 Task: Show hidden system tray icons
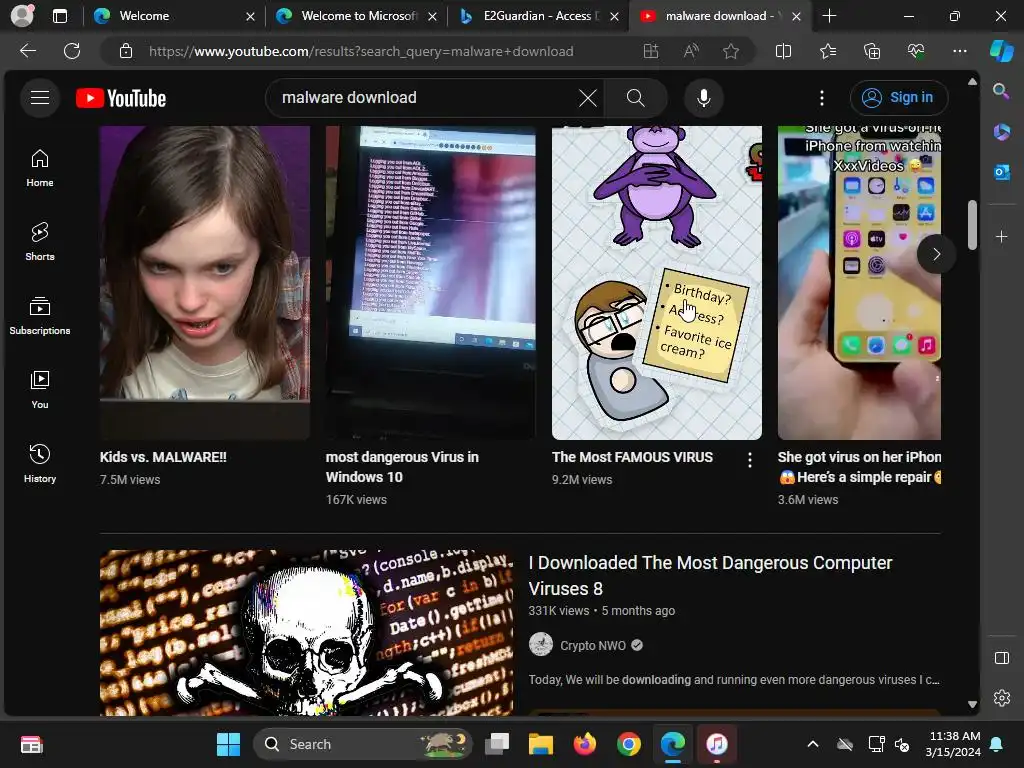812,744
